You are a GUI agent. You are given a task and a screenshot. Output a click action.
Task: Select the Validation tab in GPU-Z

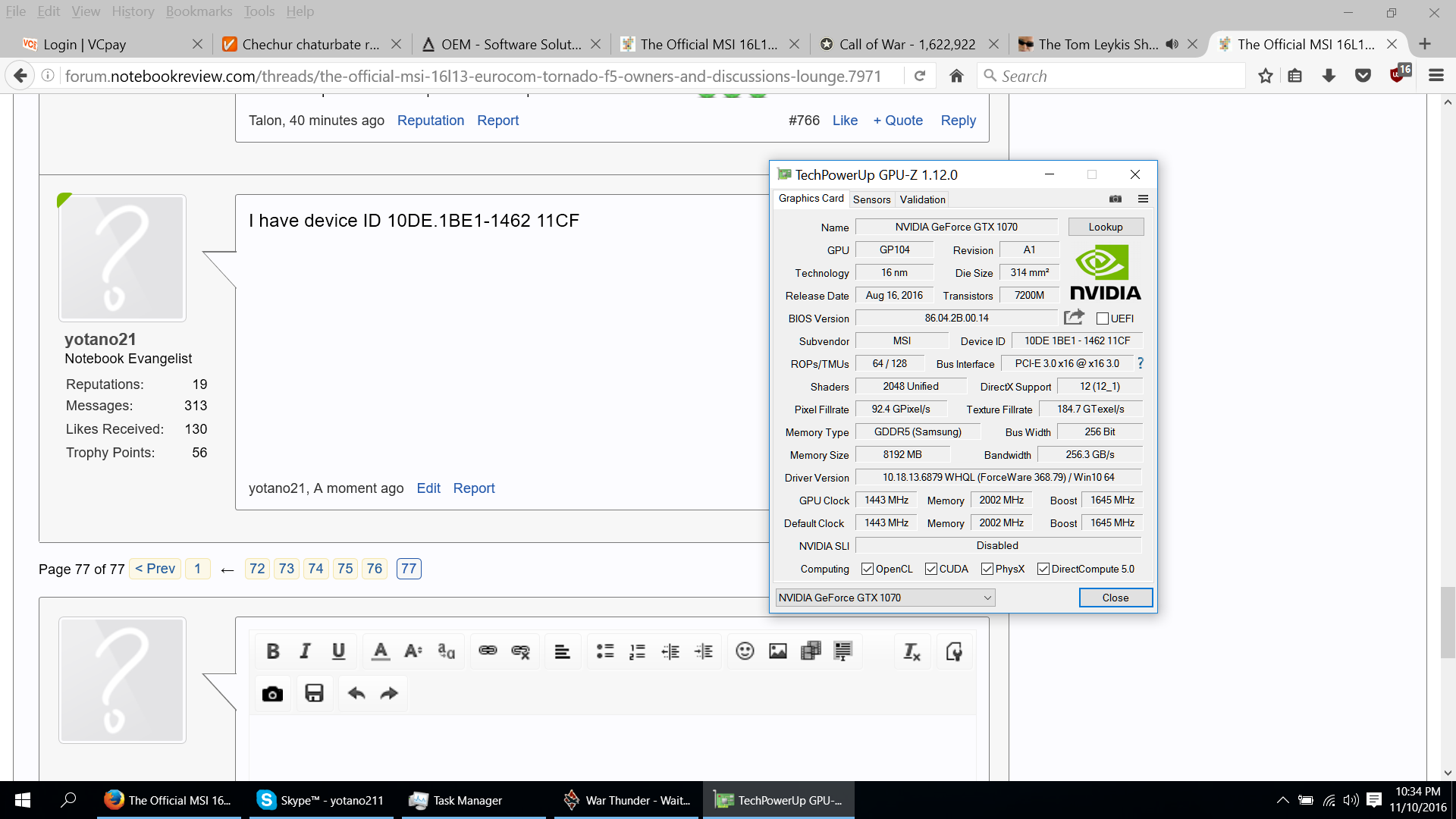[x=921, y=198]
